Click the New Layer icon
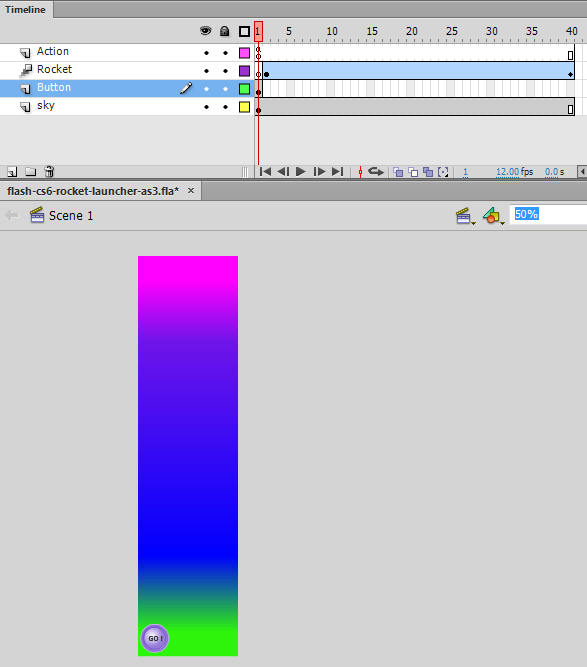The height and width of the screenshot is (667, 587). point(12,172)
